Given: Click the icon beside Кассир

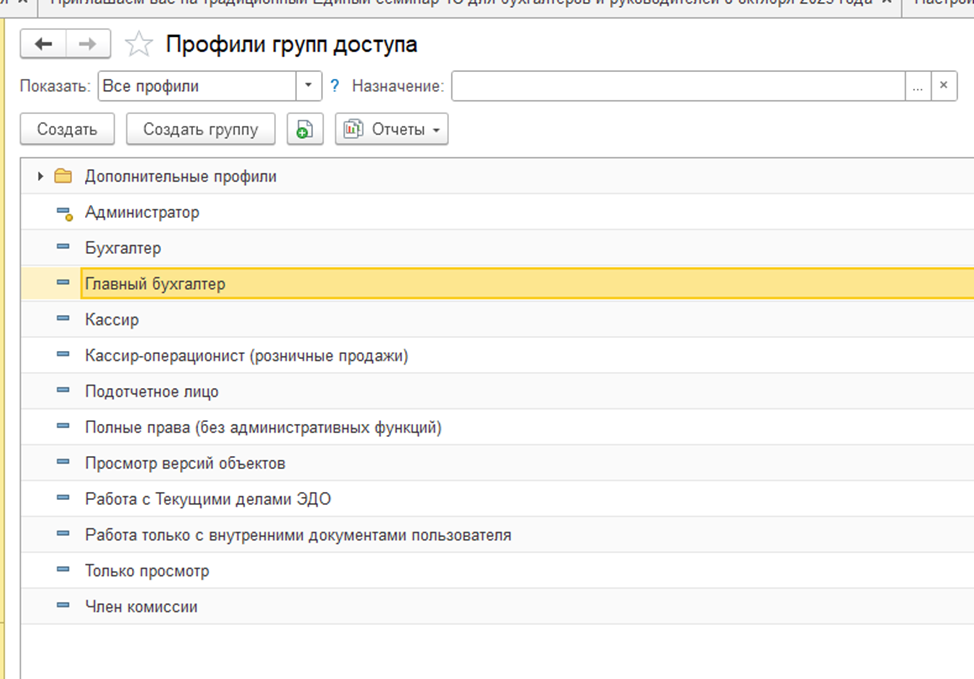Looking at the screenshot, I should (x=63, y=318).
